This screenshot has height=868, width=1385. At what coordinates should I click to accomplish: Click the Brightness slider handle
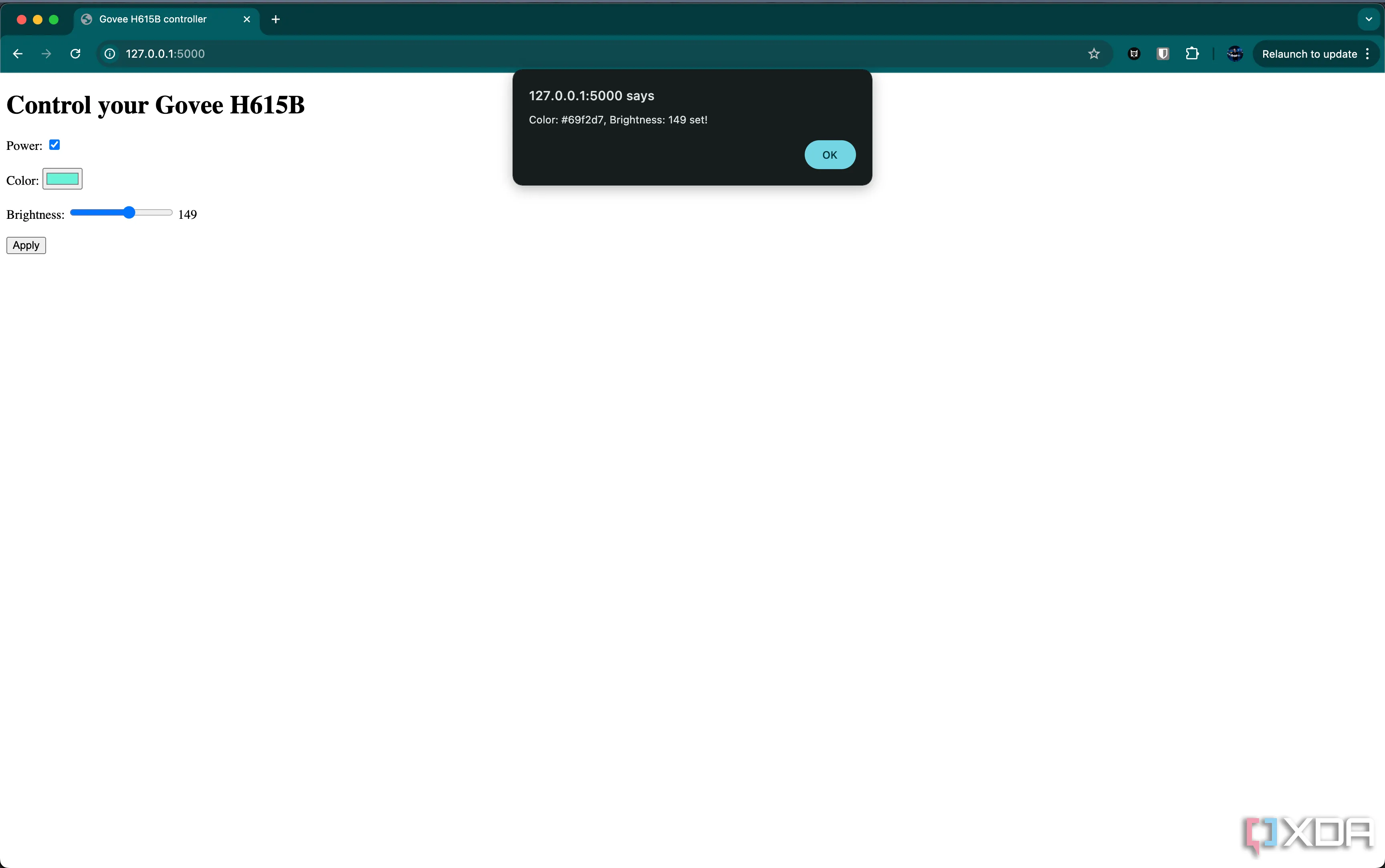[x=129, y=213]
